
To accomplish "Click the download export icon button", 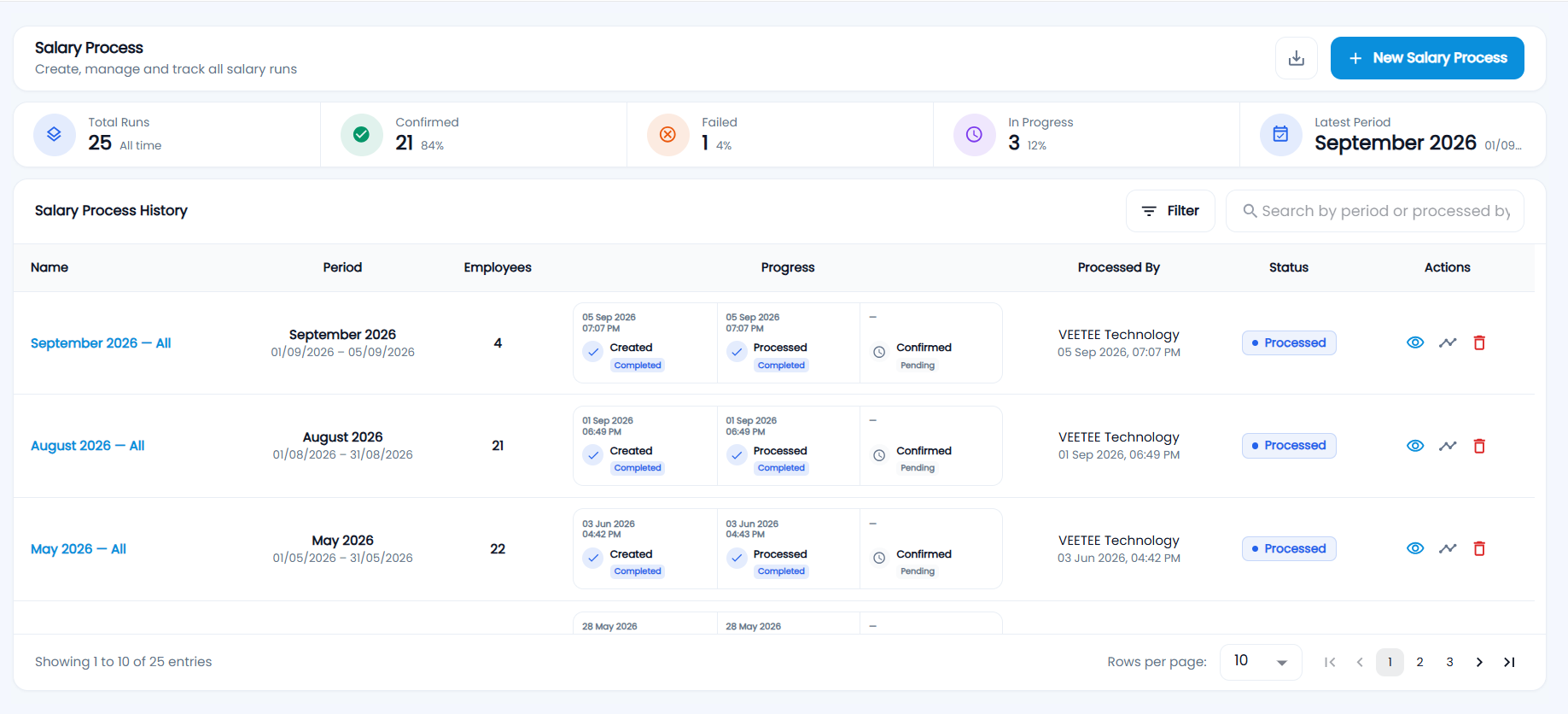I will tap(1297, 58).
